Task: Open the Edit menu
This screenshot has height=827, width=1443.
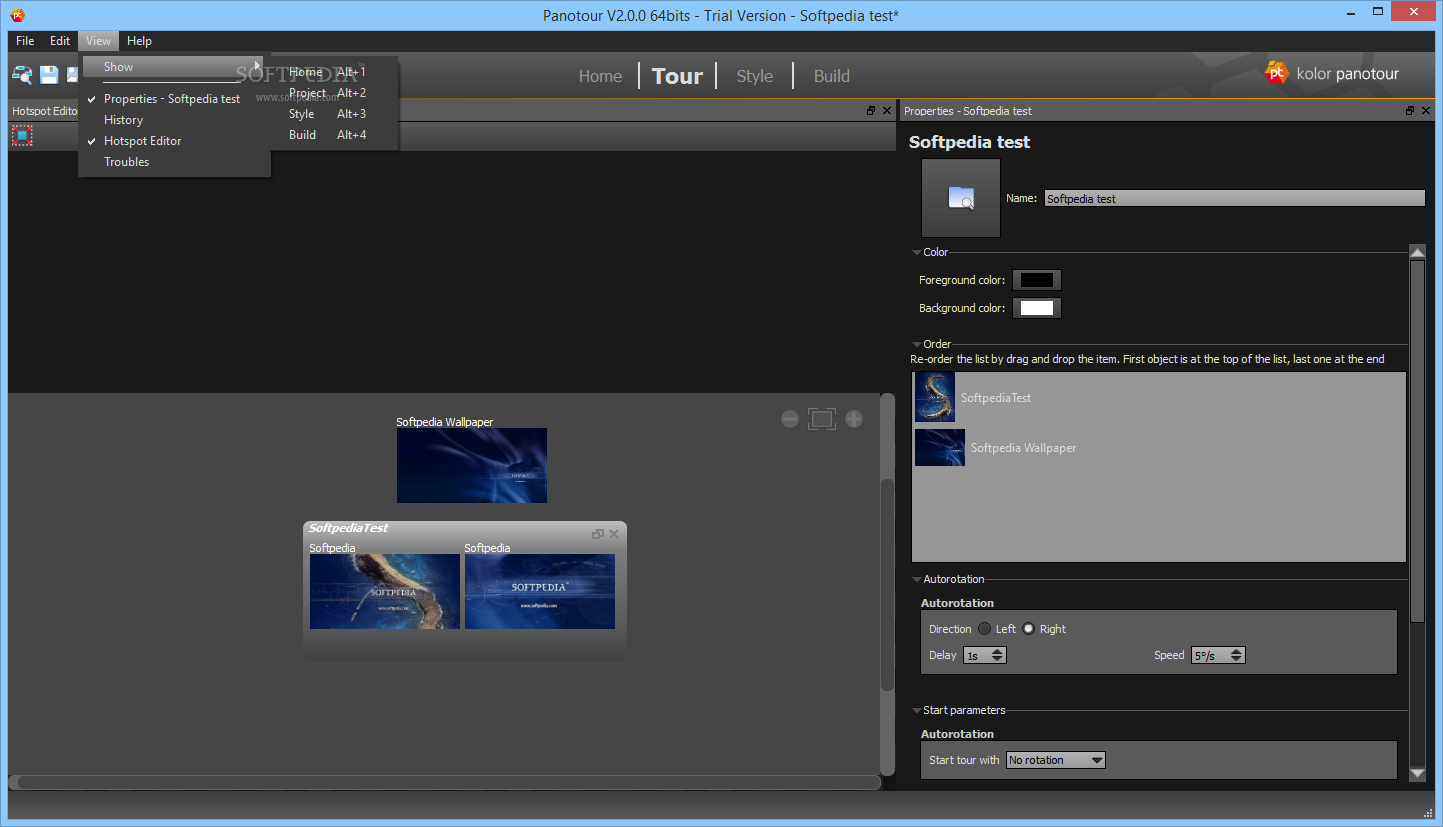Action: pyautogui.click(x=60, y=41)
